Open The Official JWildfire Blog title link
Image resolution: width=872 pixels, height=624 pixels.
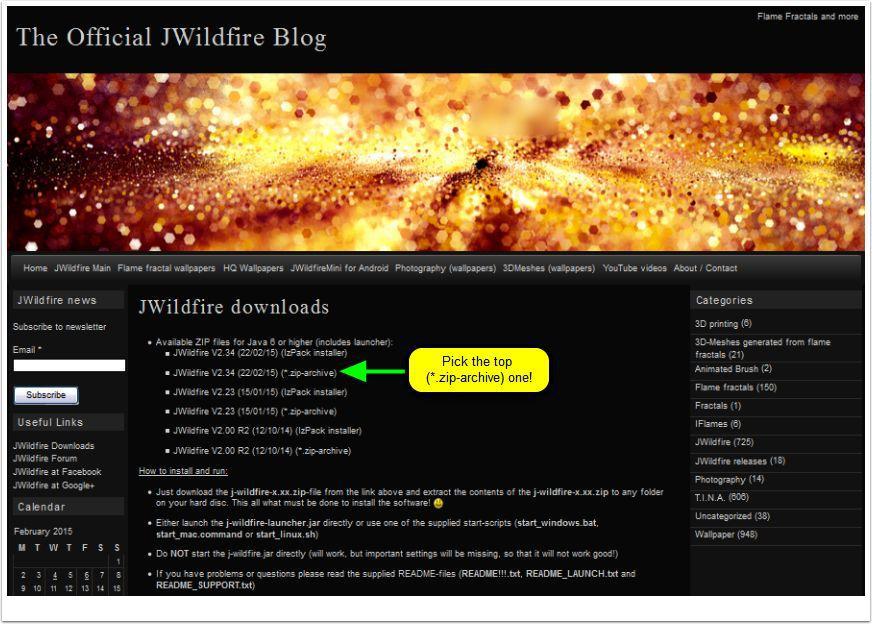171,38
